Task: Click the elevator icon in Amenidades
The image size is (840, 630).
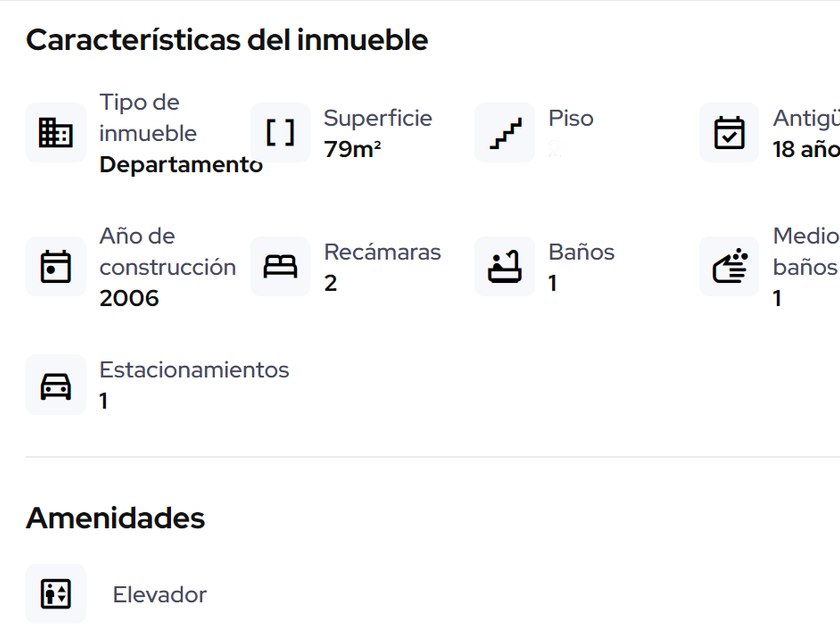Action: click(x=55, y=594)
